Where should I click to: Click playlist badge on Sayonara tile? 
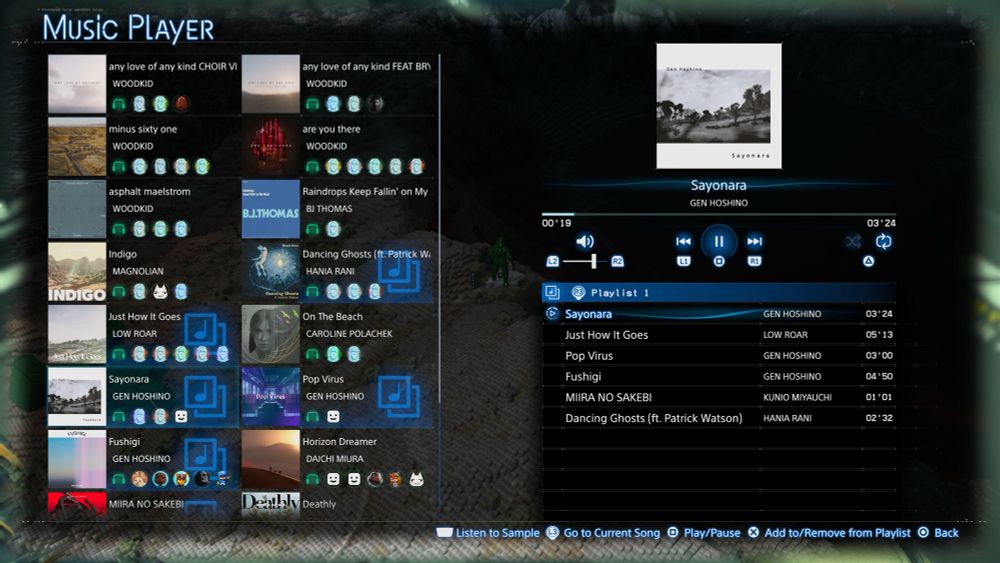tap(205, 397)
